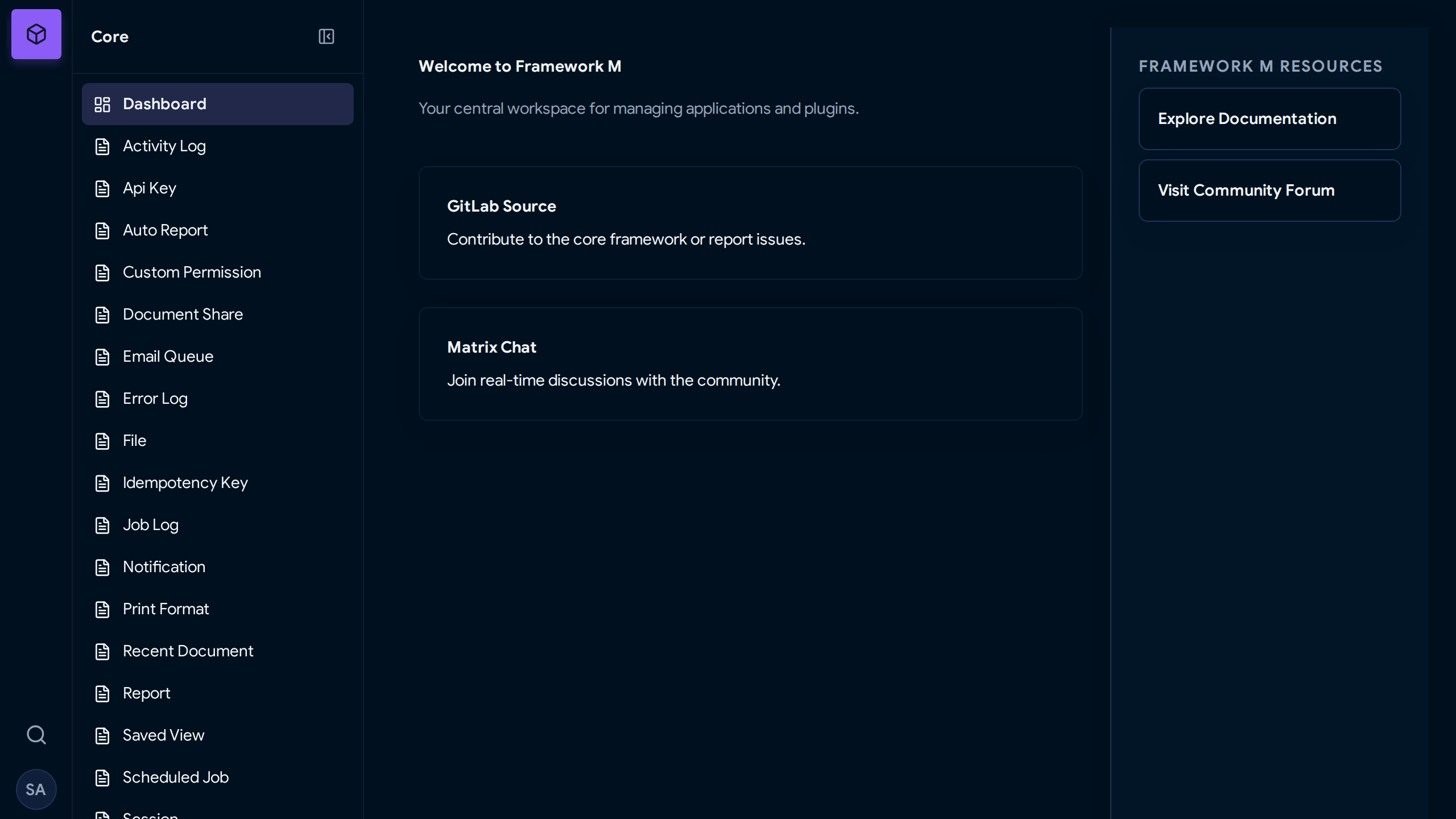The height and width of the screenshot is (819, 1456).
Task: Click the Job Log document icon
Action: [x=102, y=525]
